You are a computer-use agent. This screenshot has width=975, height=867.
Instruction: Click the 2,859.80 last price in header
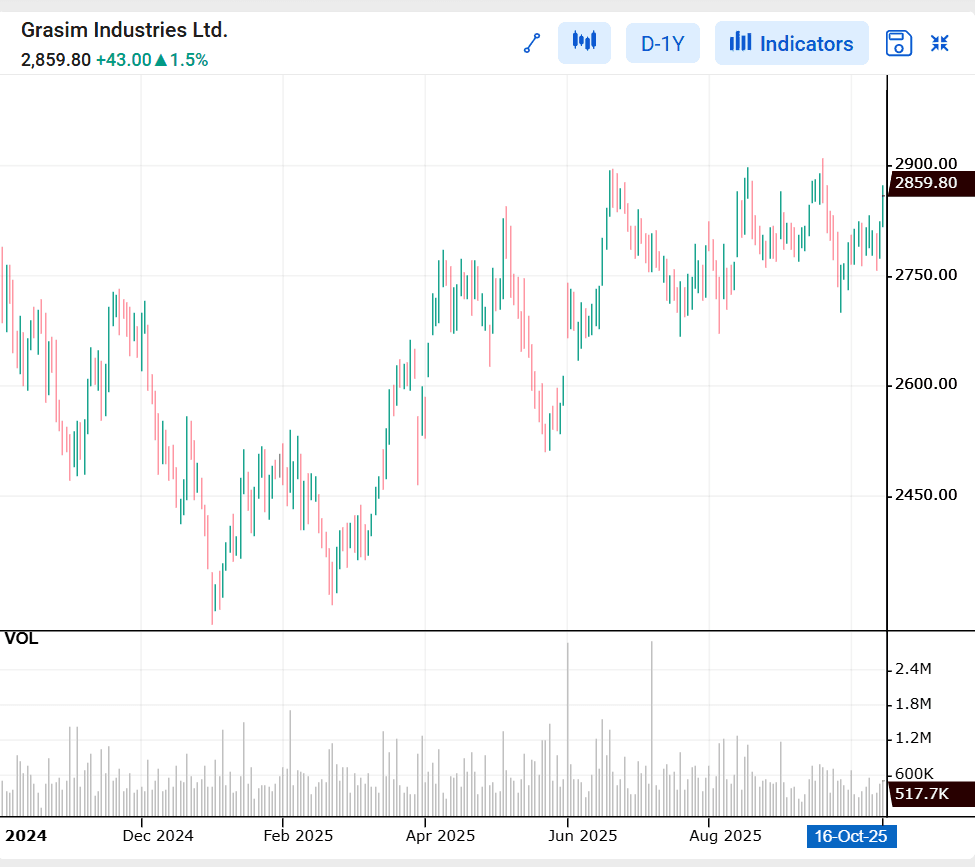56,60
